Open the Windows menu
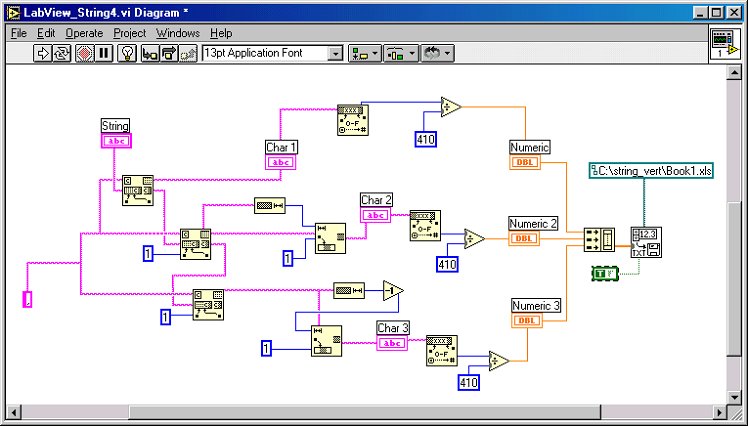 tap(178, 33)
